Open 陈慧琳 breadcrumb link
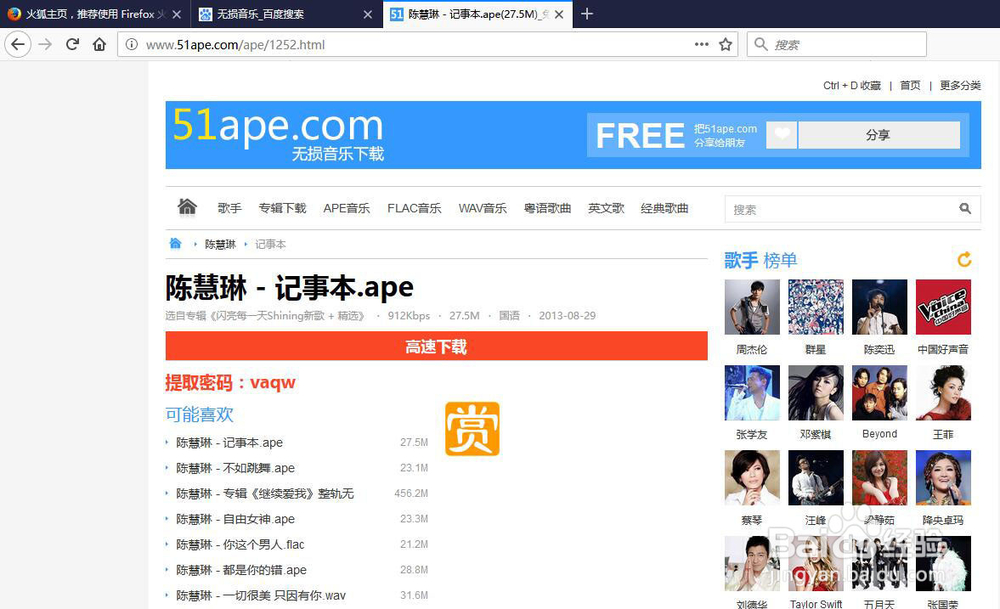 pyautogui.click(x=220, y=244)
